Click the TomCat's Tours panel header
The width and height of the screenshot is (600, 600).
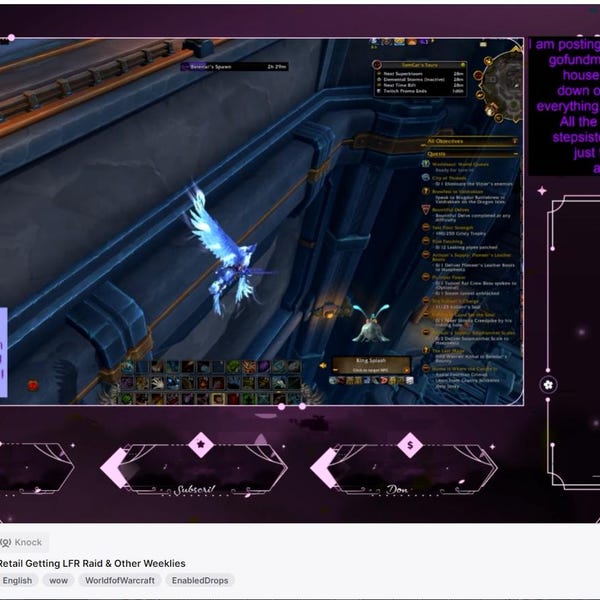click(419, 65)
